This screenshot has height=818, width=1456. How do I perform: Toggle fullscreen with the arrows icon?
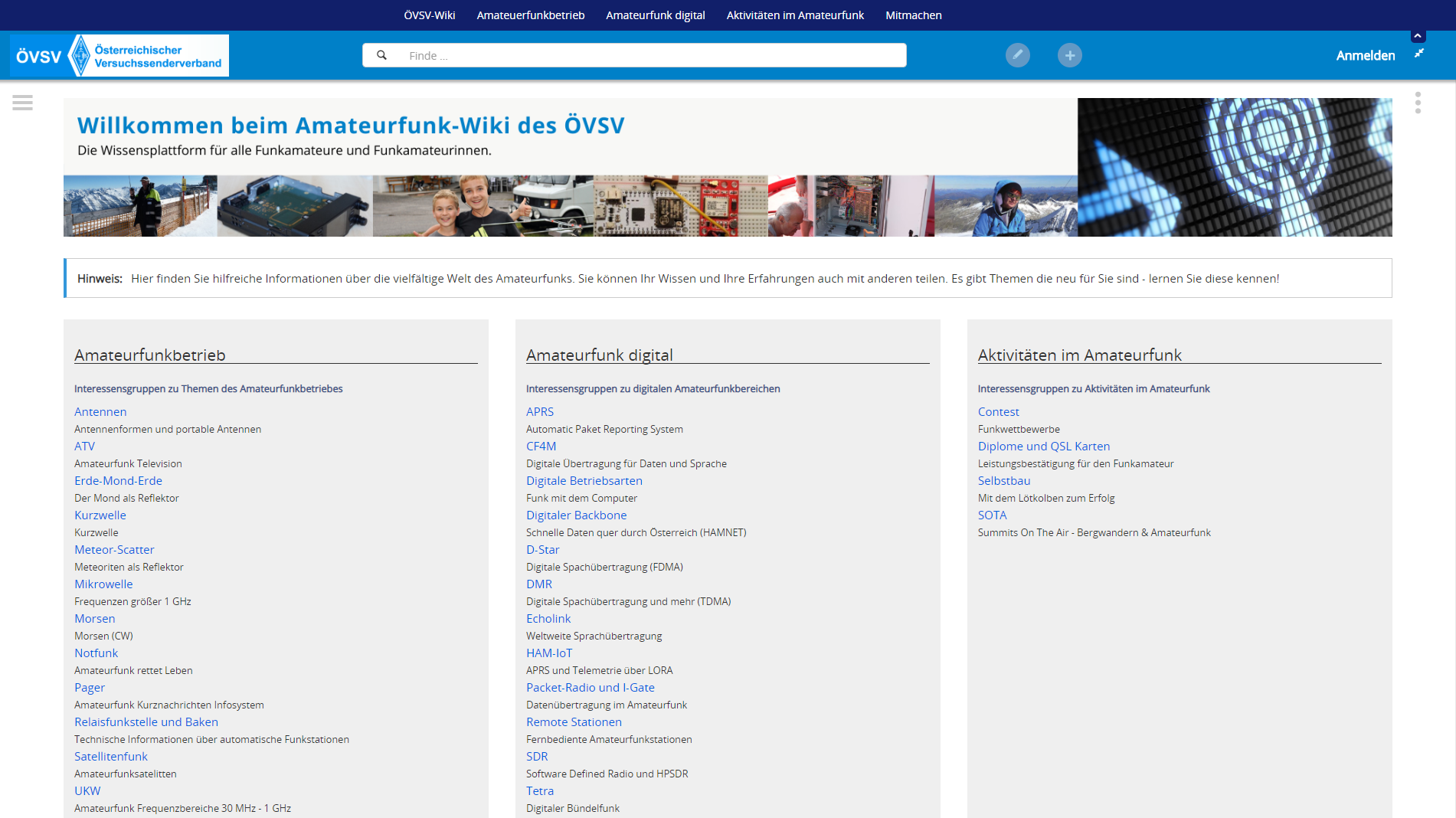point(1418,54)
